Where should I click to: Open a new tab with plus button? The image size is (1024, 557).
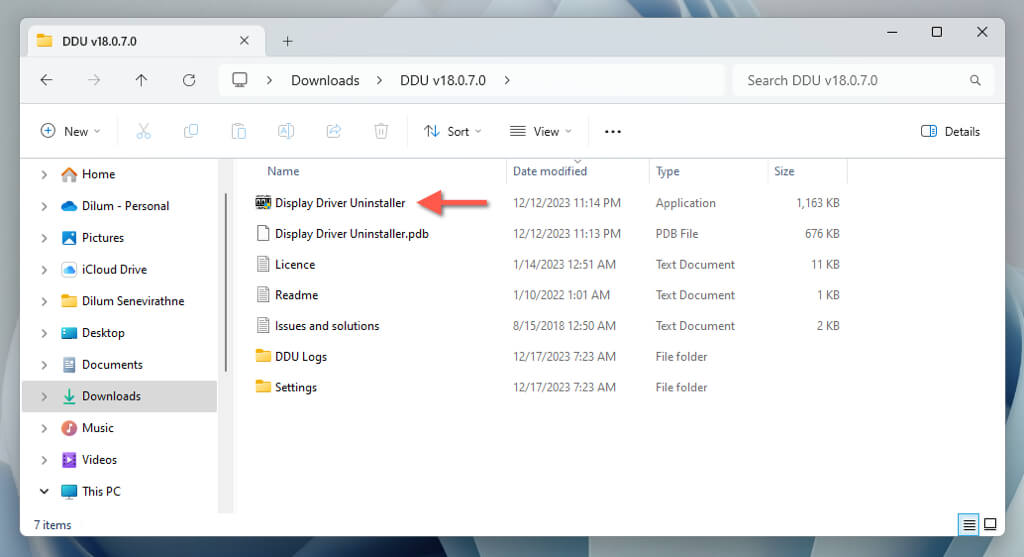point(287,41)
